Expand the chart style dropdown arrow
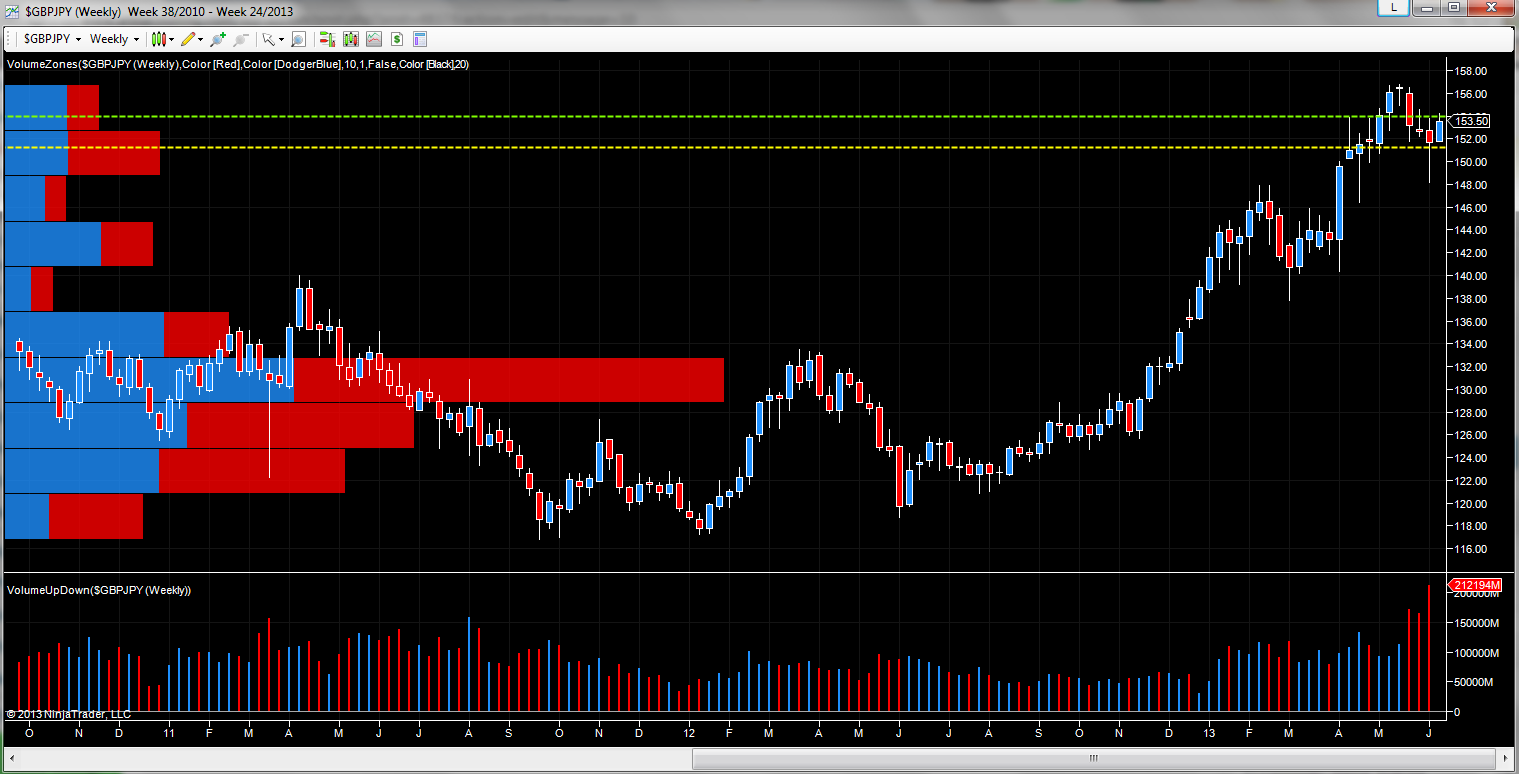 (172, 39)
